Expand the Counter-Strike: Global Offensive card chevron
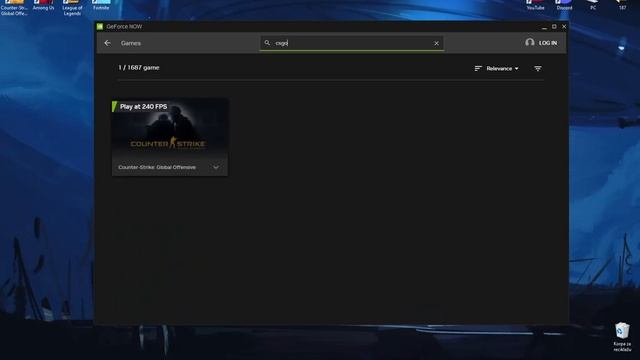The width and height of the screenshot is (640, 360). 216,167
